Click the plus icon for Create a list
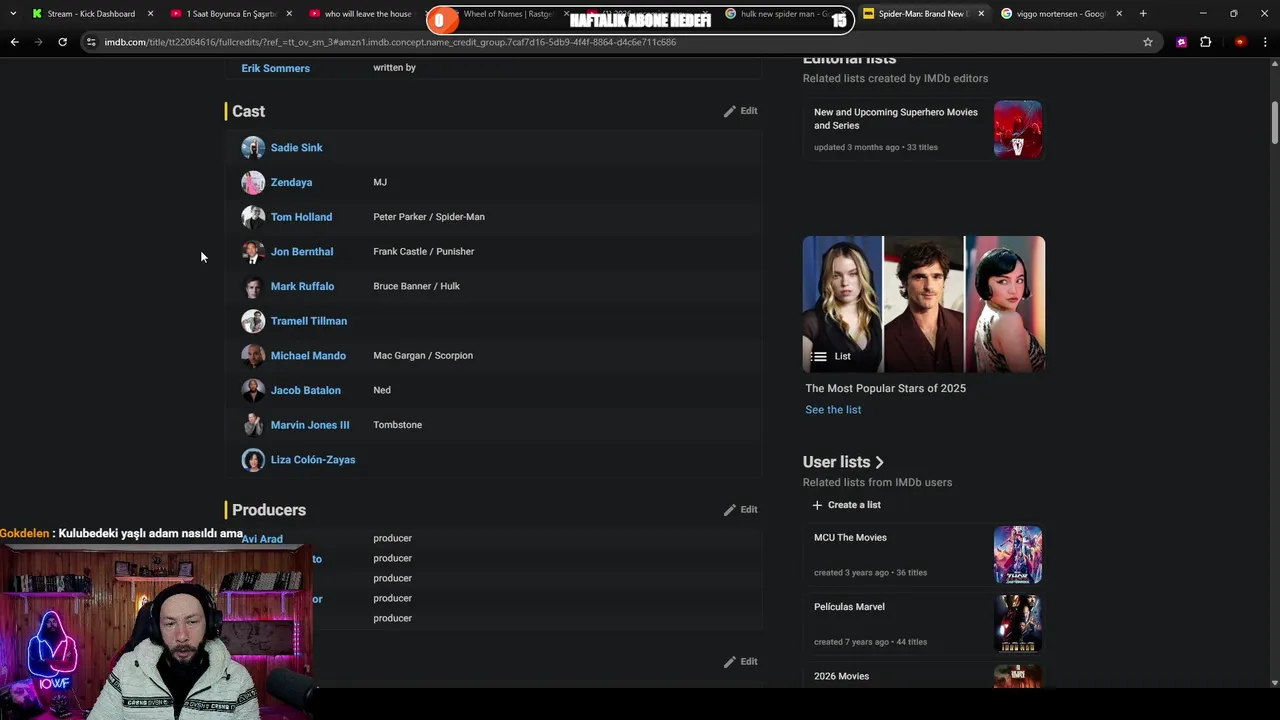Image resolution: width=1280 pixels, height=720 pixels. click(817, 505)
